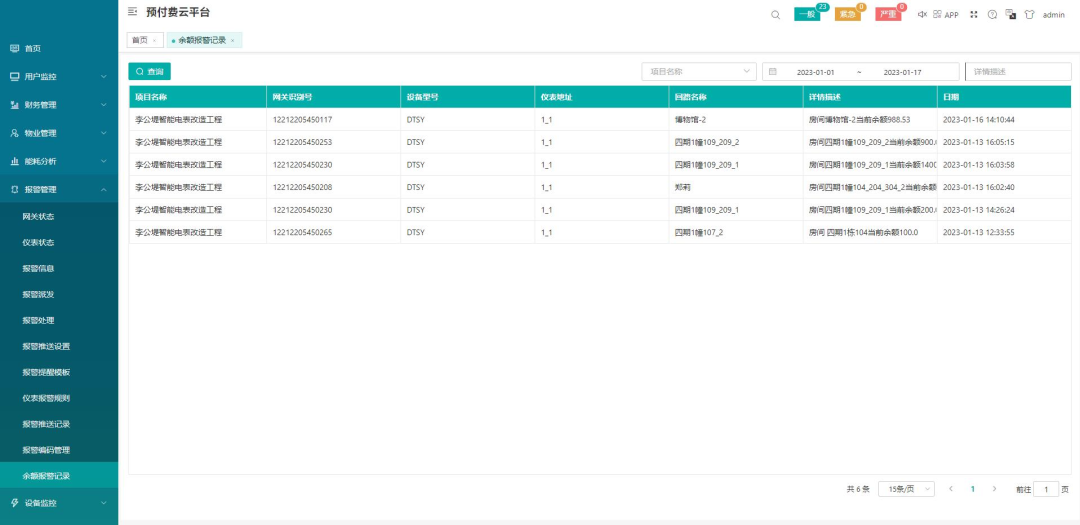Click the 2023-01-01 start date field

[816, 72]
